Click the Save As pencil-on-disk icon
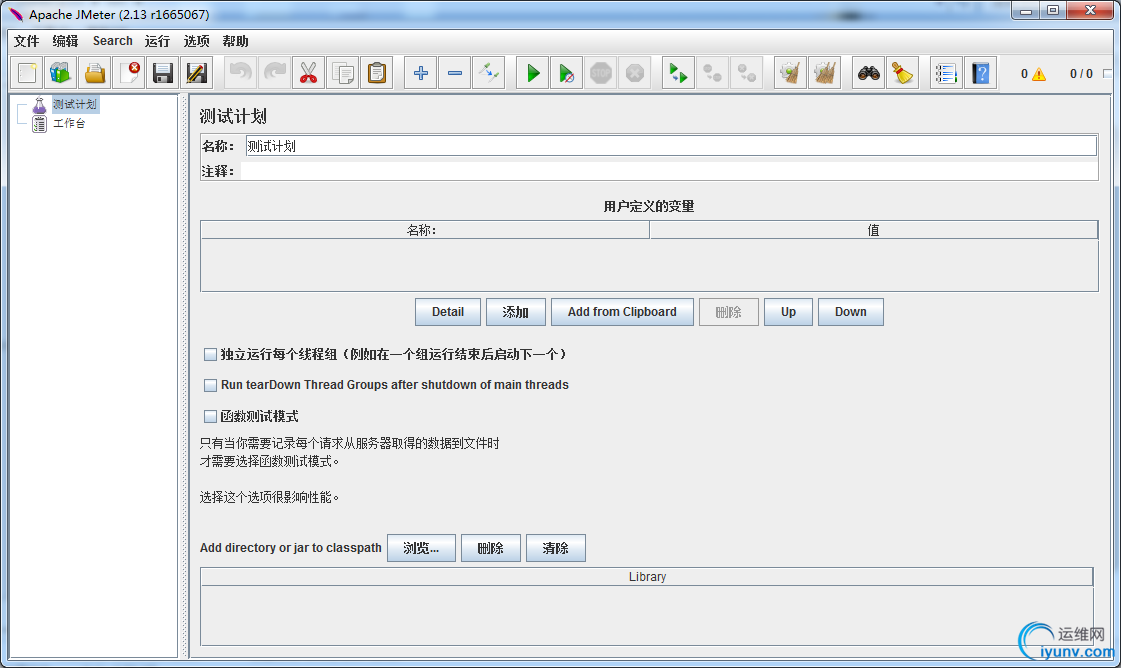This screenshot has width=1121, height=668. pos(197,73)
